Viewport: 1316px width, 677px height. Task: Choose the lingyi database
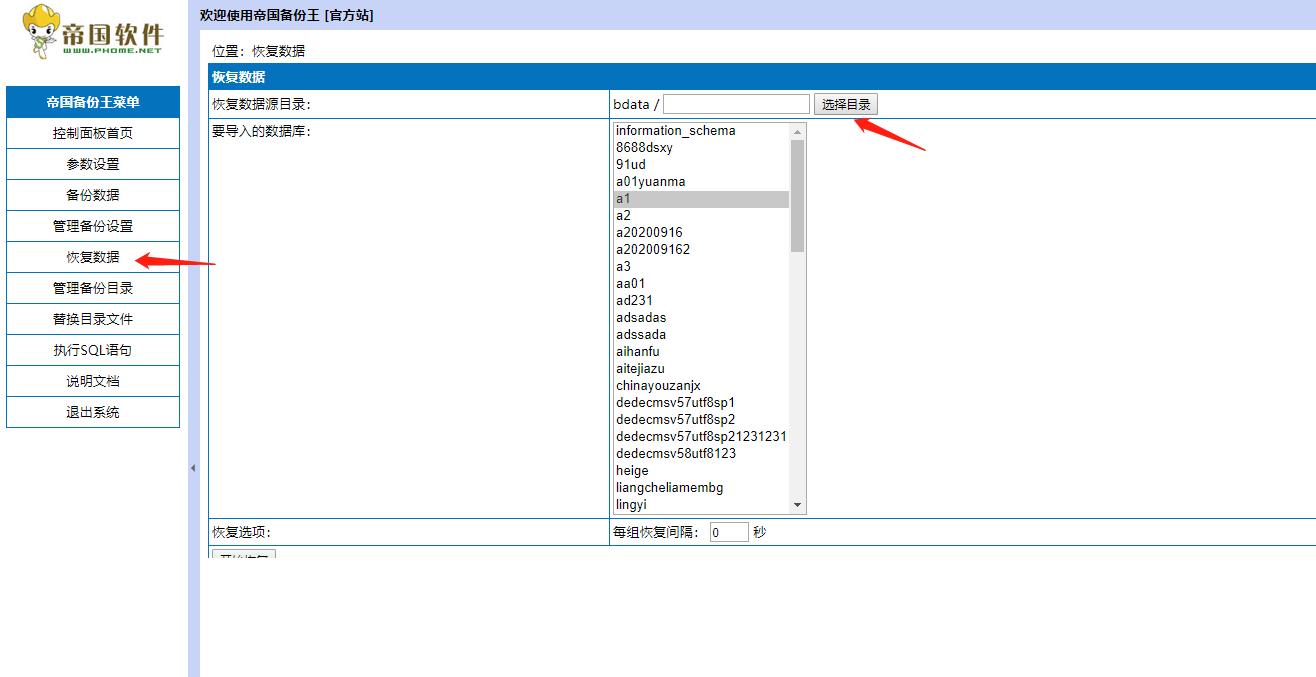[701, 505]
